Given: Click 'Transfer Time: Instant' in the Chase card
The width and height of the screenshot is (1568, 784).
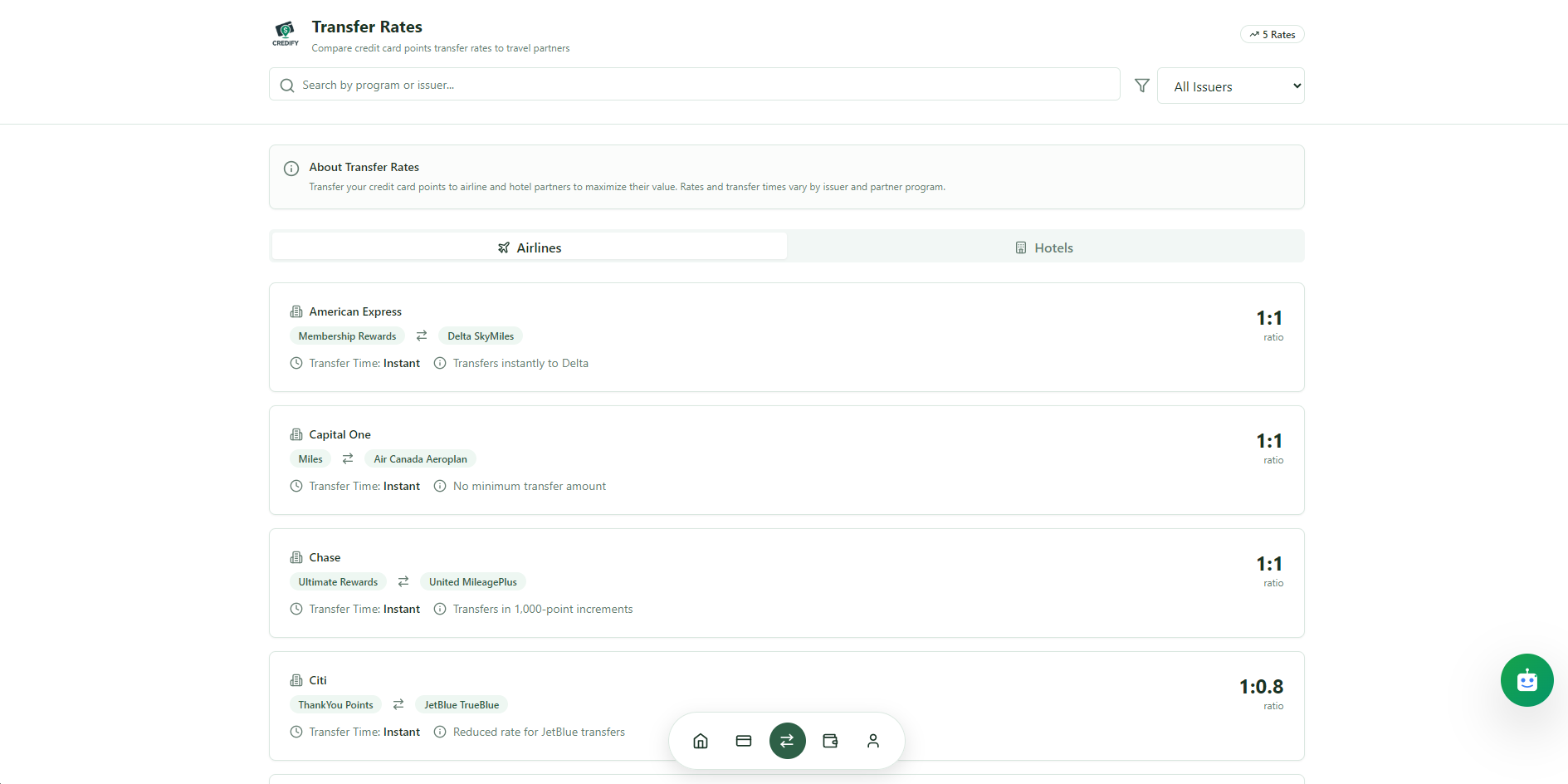Looking at the screenshot, I should point(364,609).
